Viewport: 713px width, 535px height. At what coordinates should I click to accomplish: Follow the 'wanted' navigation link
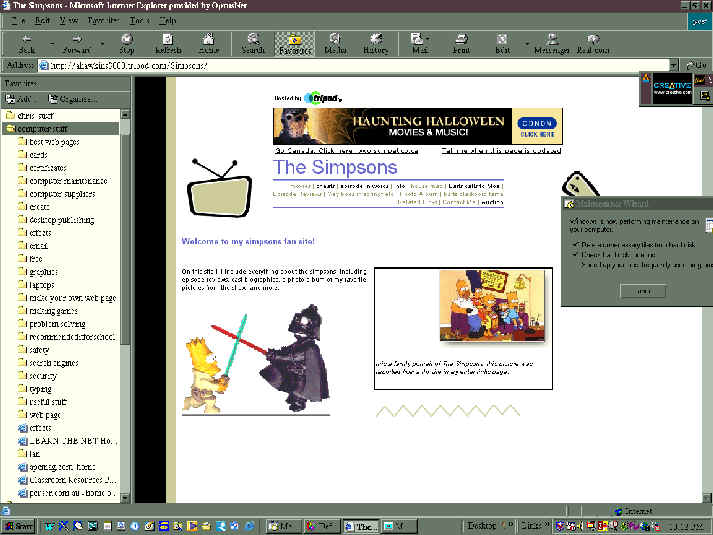492,202
